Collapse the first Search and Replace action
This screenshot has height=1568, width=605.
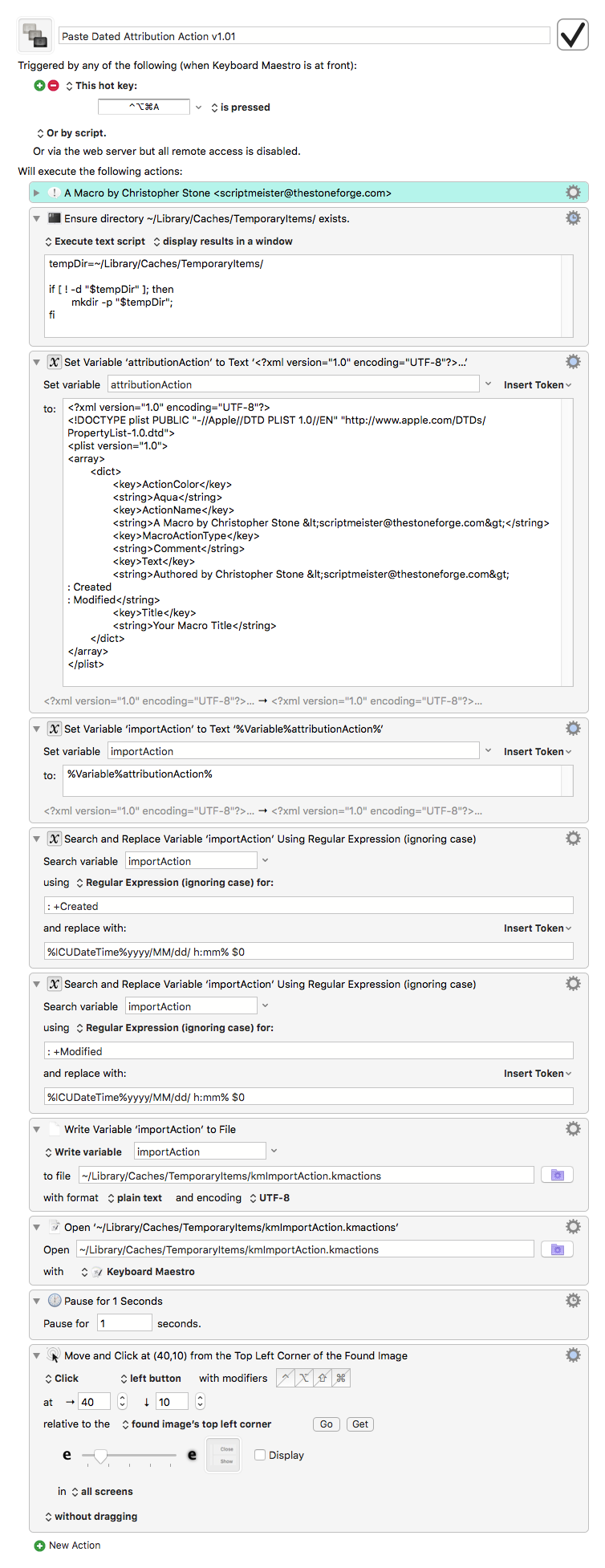click(x=36, y=839)
